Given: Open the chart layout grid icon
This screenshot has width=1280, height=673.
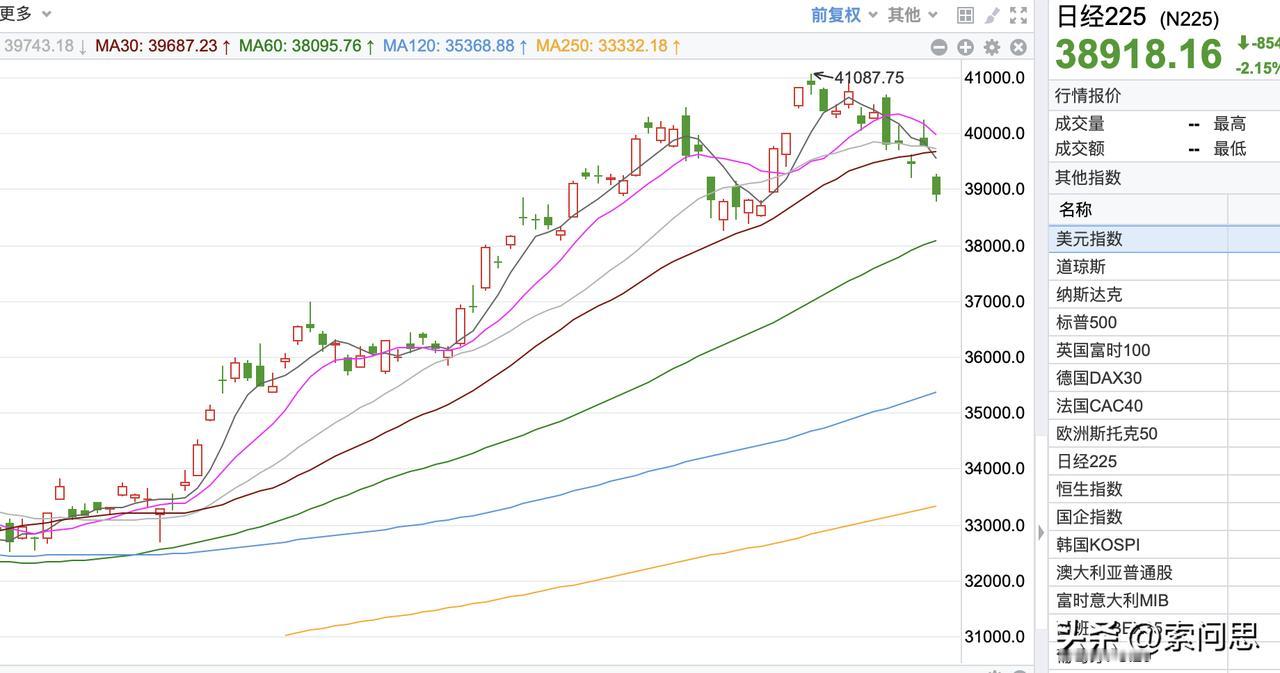Looking at the screenshot, I should [964, 14].
